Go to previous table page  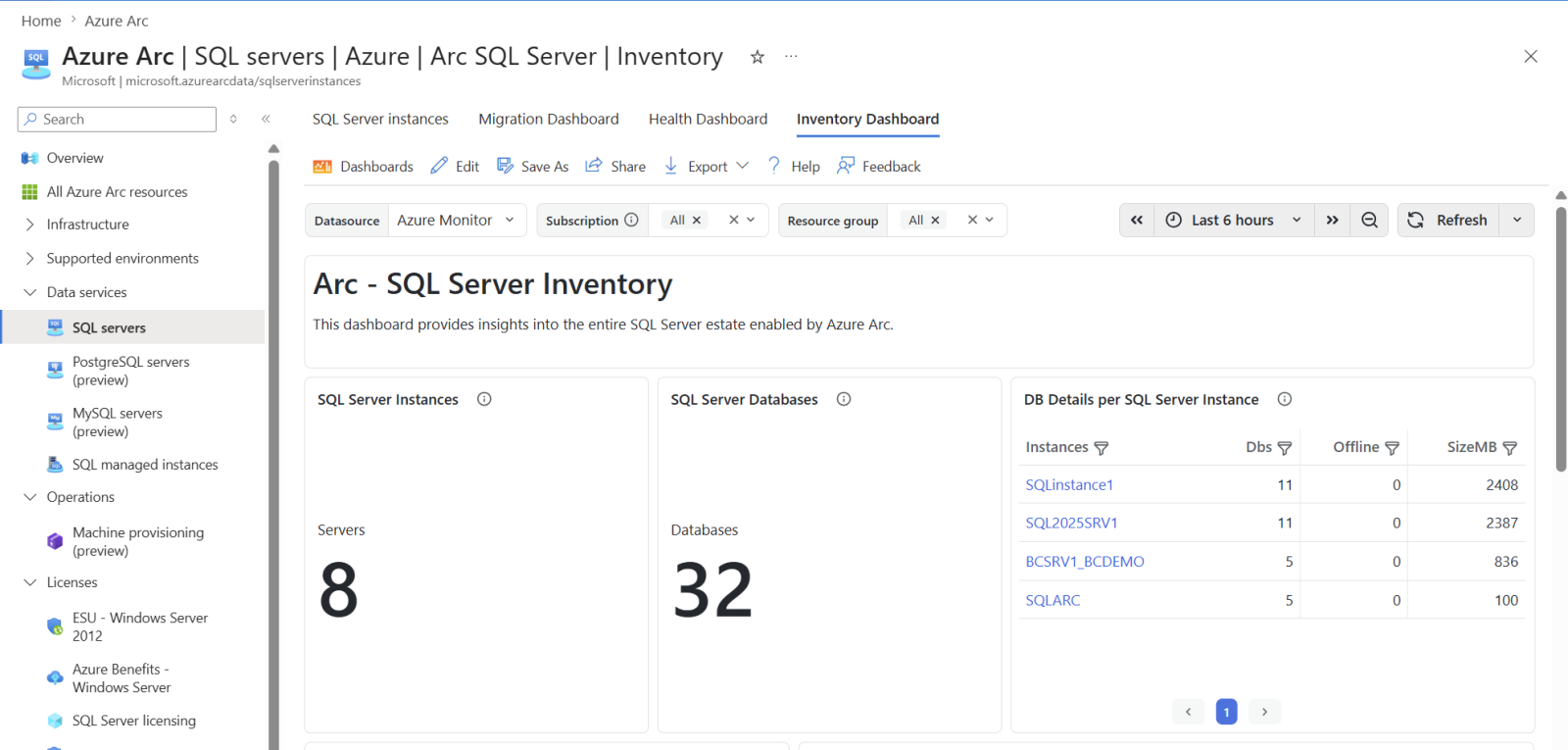(1189, 712)
